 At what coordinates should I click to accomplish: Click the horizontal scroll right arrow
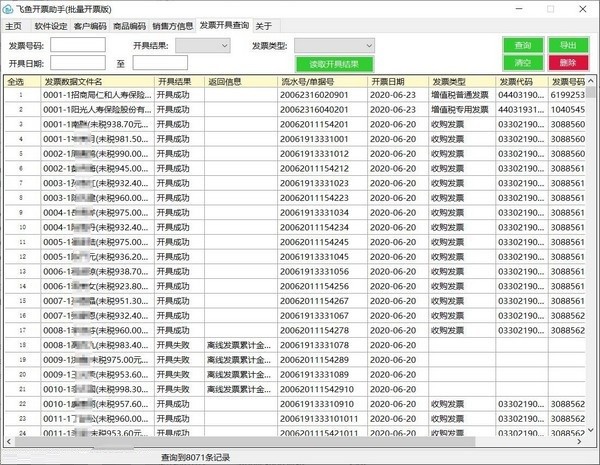click(x=579, y=442)
